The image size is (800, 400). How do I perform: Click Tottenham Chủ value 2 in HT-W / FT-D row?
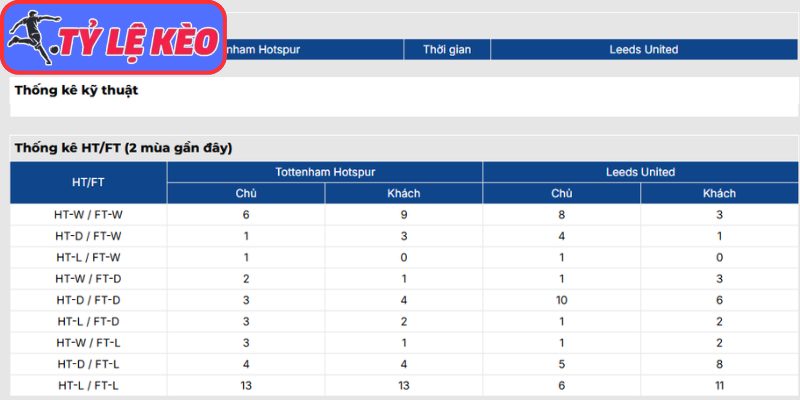(x=246, y=279)
